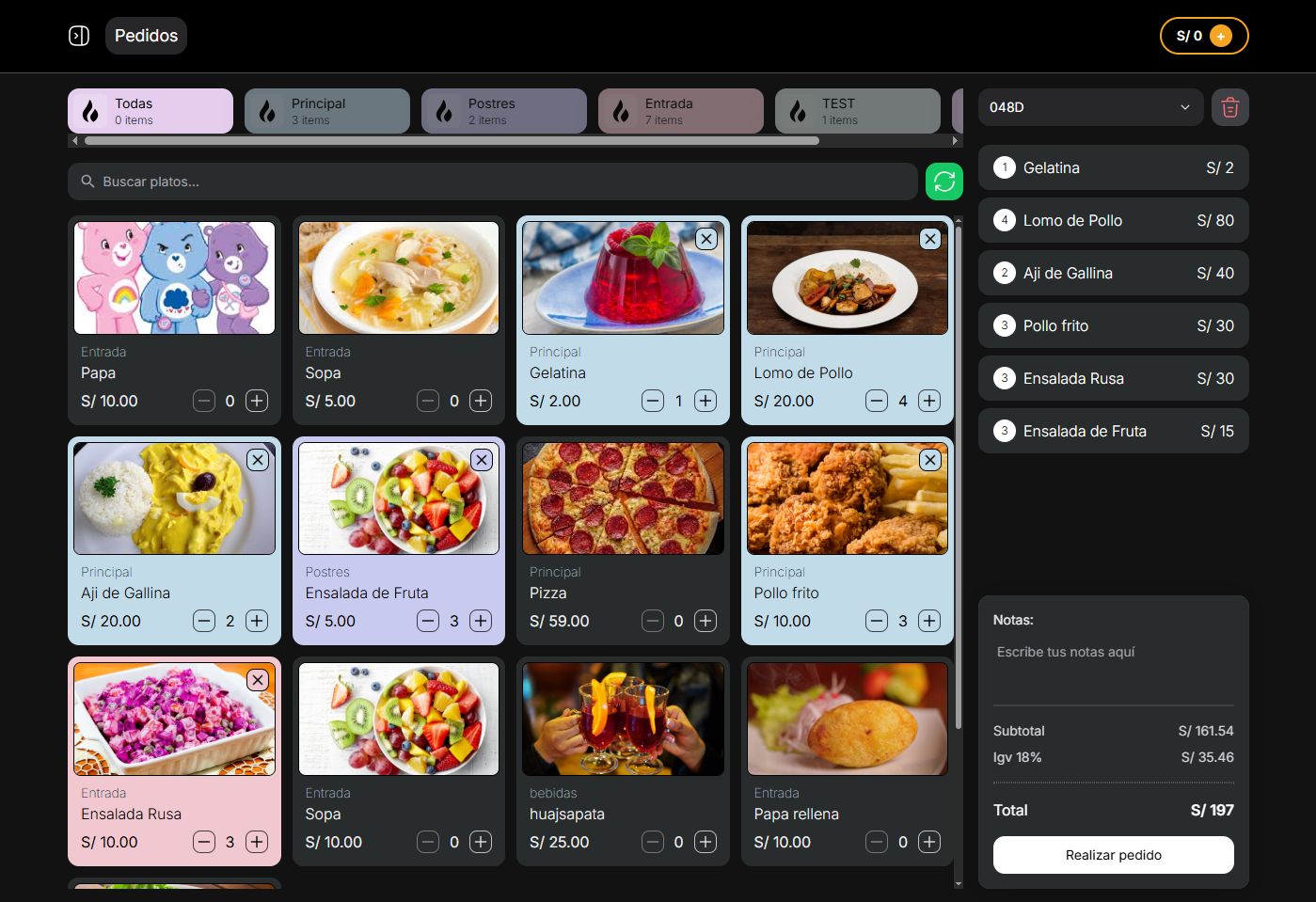This screenshot has height=902, width=1316.
Task: Click the huajsapata drinks image
Action: [624, 720]
